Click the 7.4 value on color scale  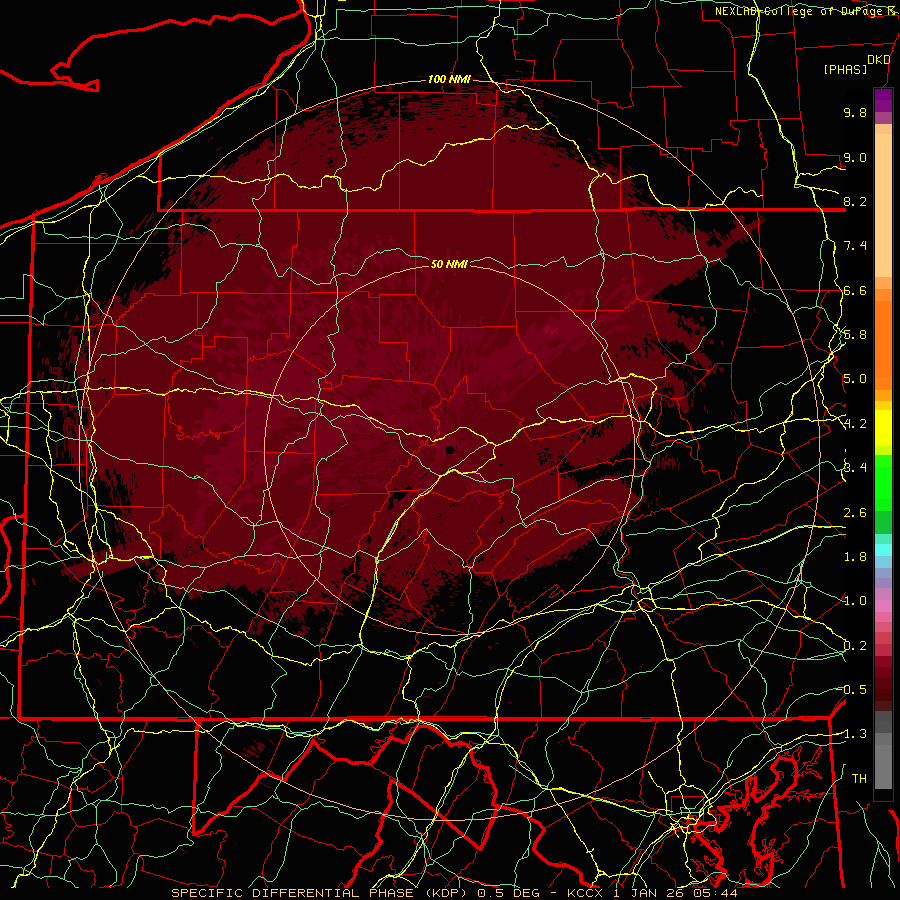(x=855, y=246)
